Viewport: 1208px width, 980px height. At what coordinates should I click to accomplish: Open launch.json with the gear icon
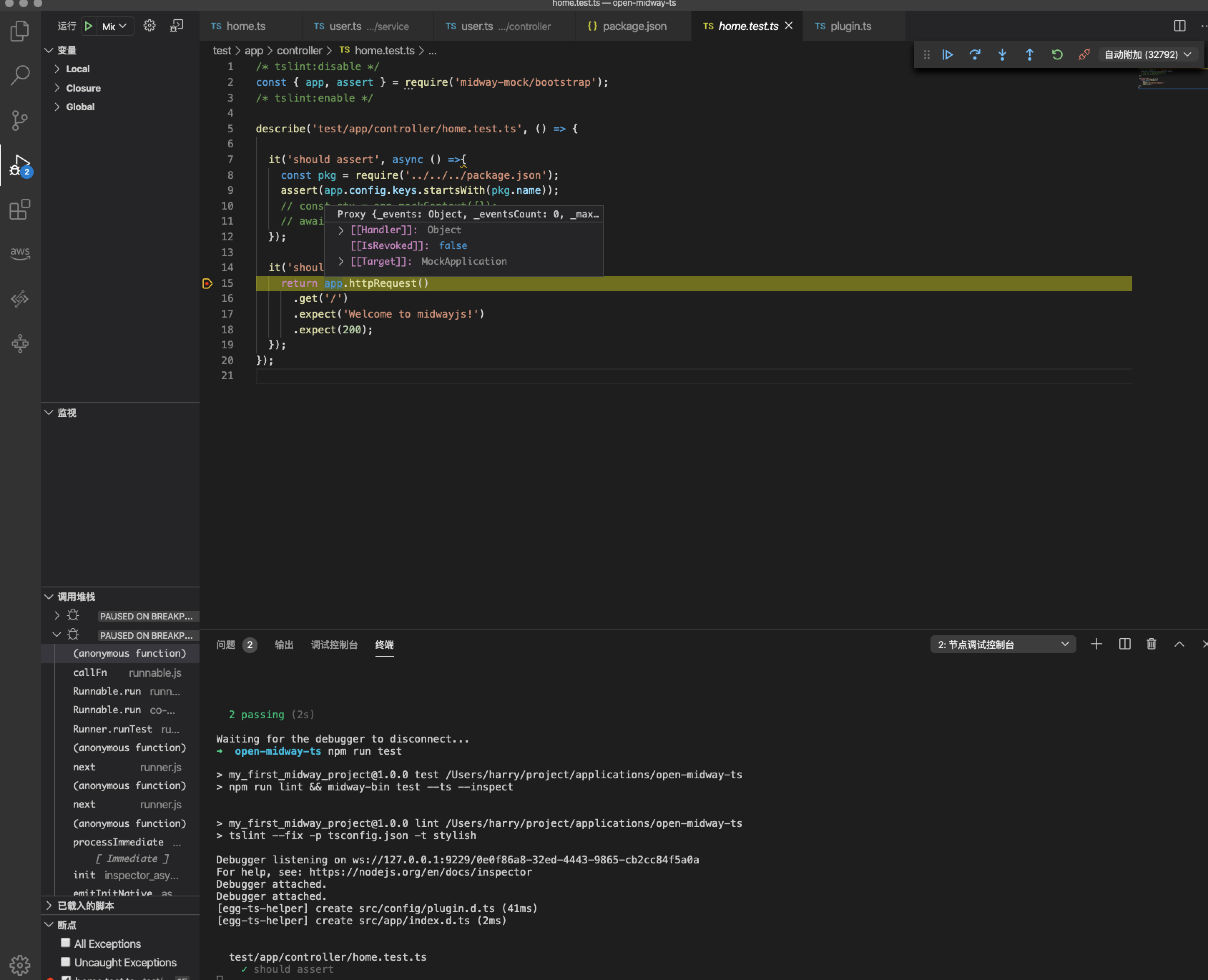point(149,26)
